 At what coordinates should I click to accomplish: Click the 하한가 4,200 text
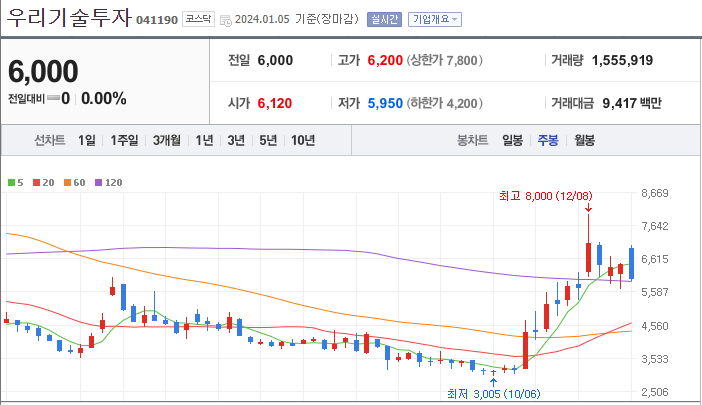tap(445, 103)
